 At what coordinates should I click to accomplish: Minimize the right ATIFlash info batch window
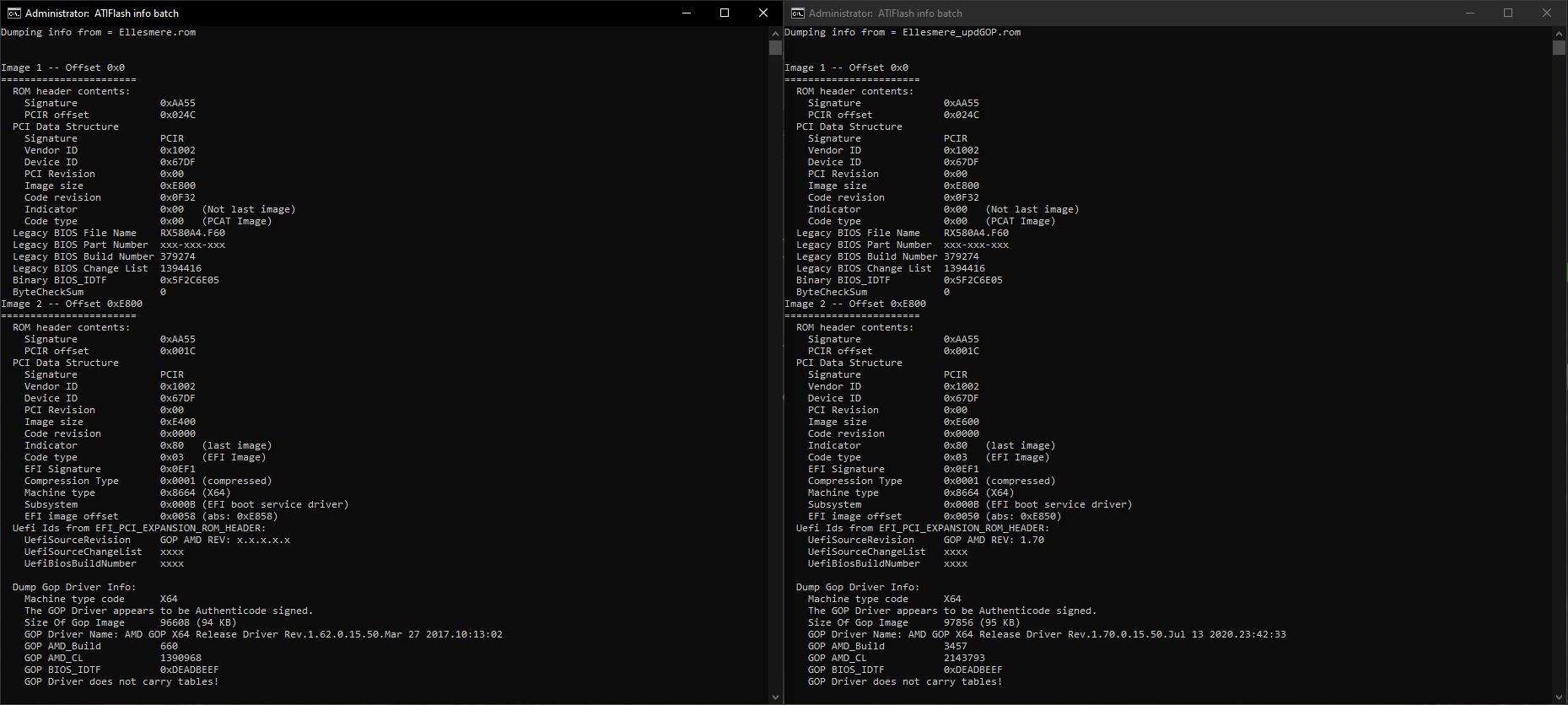[1470, 13]
